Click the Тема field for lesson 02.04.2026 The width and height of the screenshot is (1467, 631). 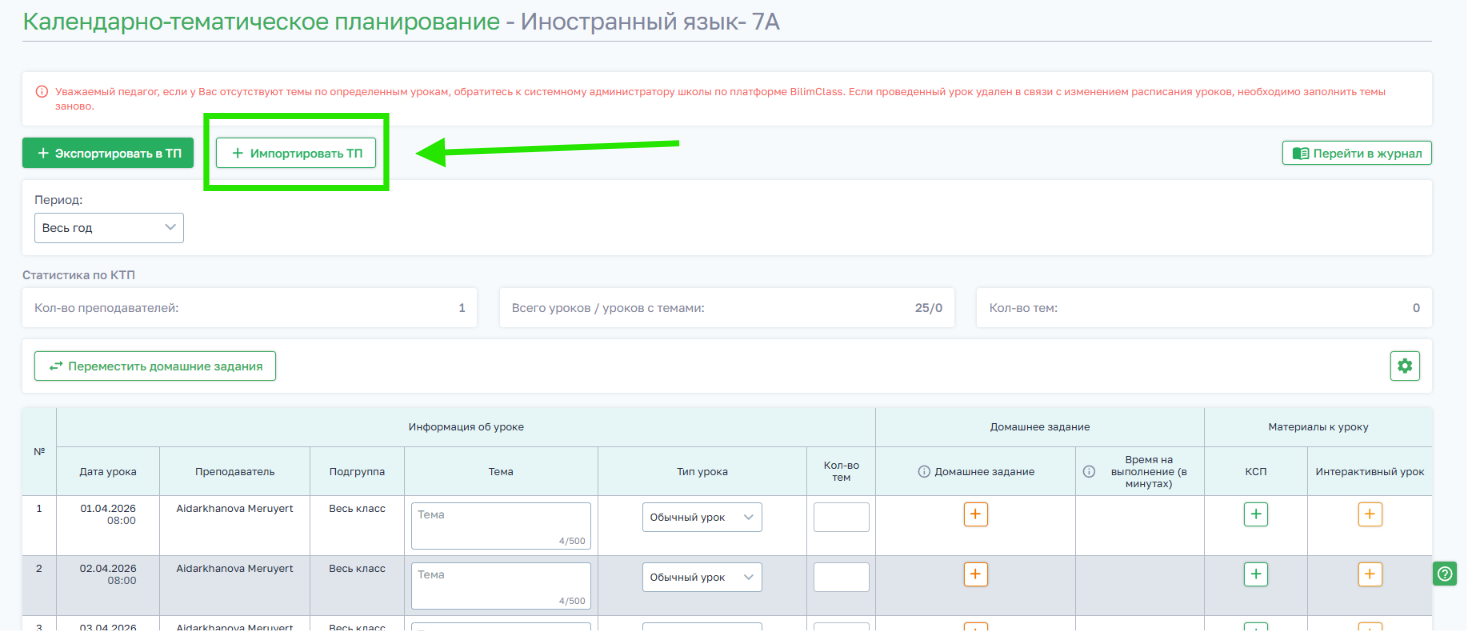click(501, 586)
